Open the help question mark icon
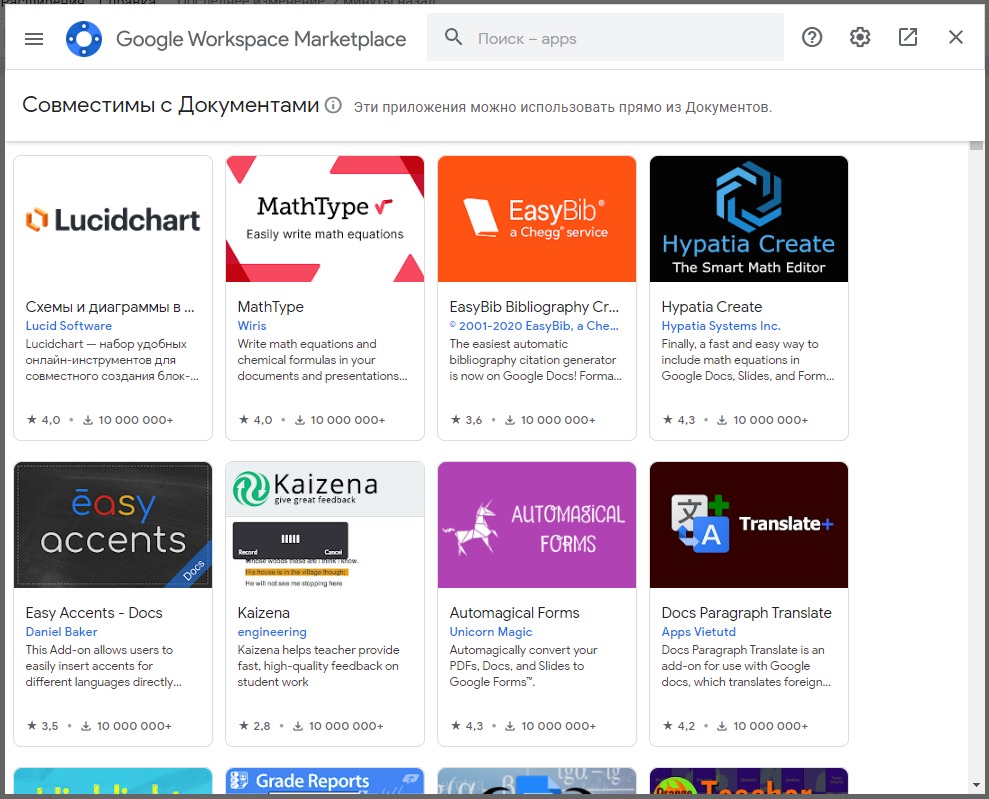This screenshot has width=989, height=799. pyautogui.click(x=812, y=38)
